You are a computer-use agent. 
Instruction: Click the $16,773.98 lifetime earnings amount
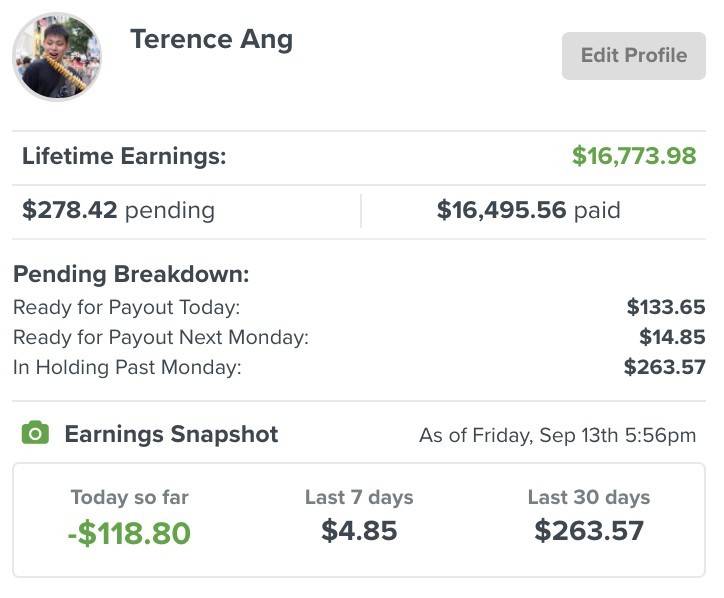coord(634,156)
